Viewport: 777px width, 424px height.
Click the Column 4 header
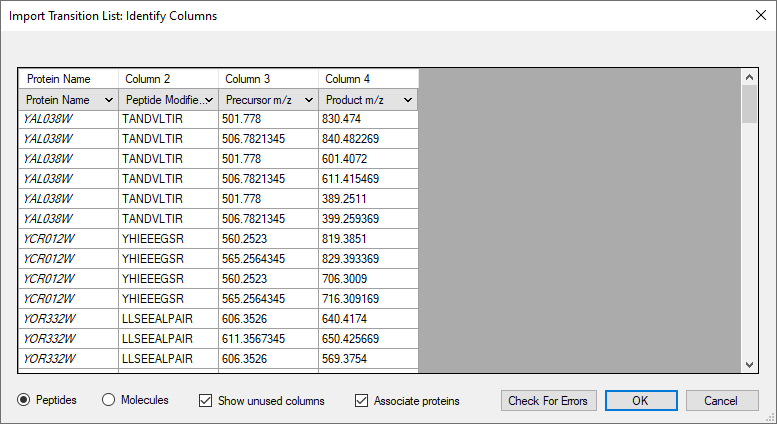coord(368,79)
